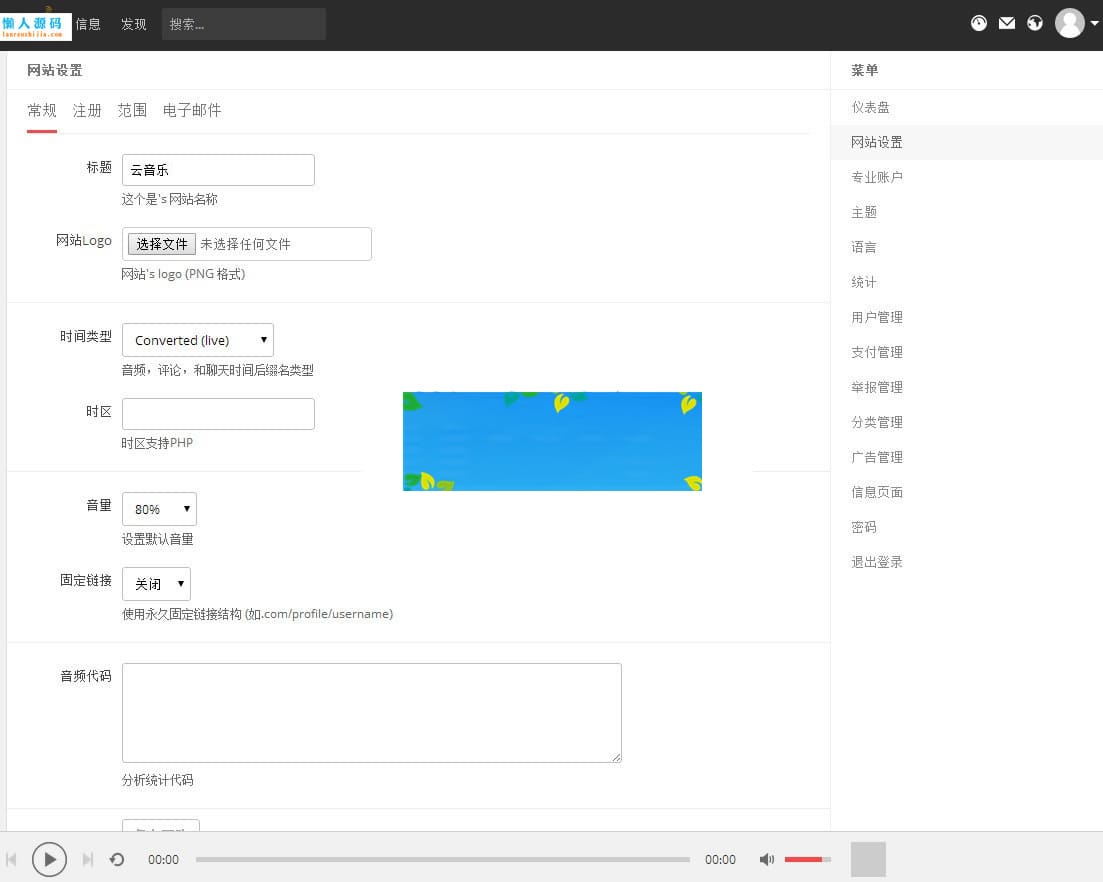
Task: Open 用户管理 in the sidebar menu
Action: [x=876, y=317]
